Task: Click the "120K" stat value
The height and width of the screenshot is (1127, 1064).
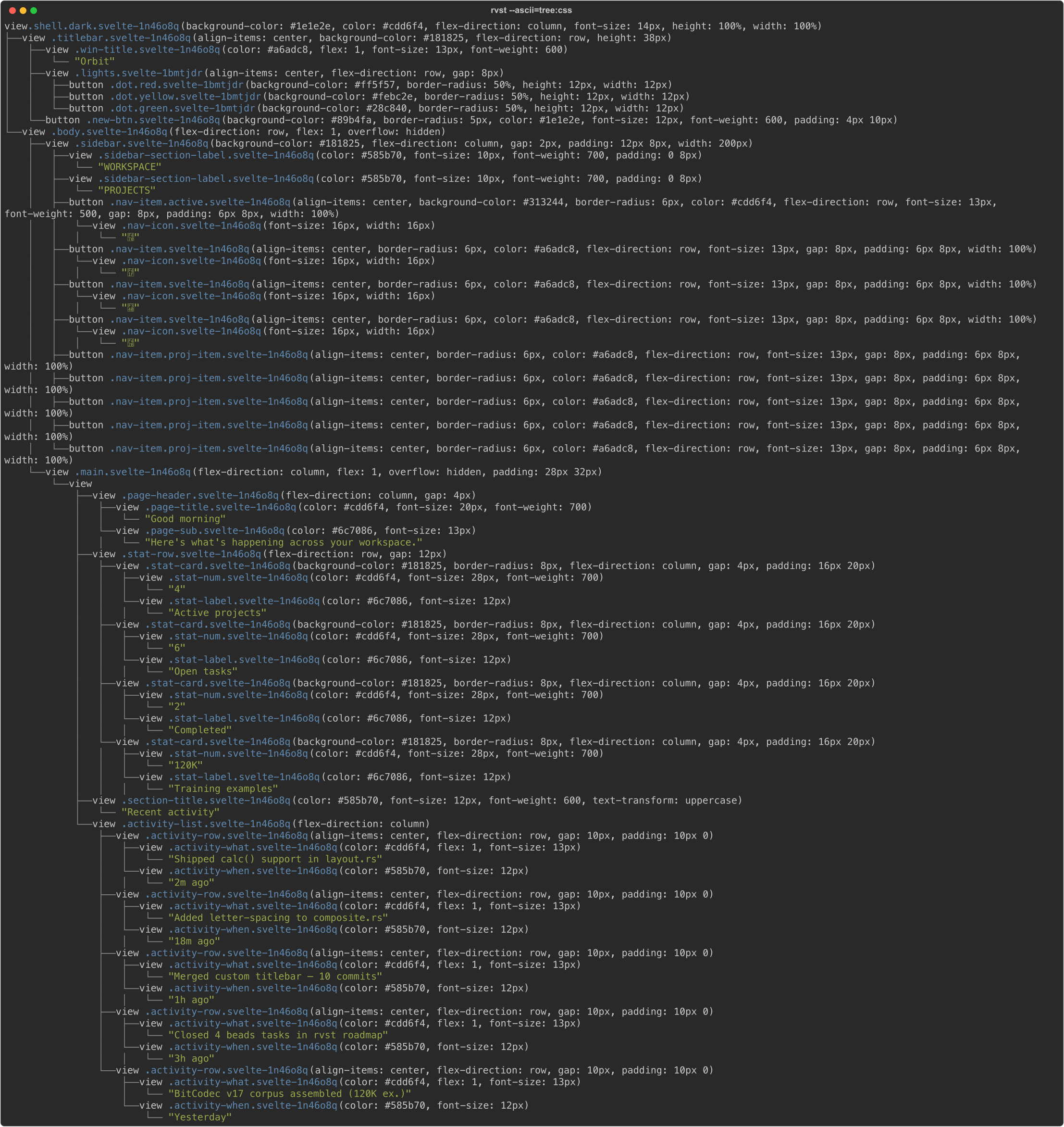Action: (x=186, y=765)
